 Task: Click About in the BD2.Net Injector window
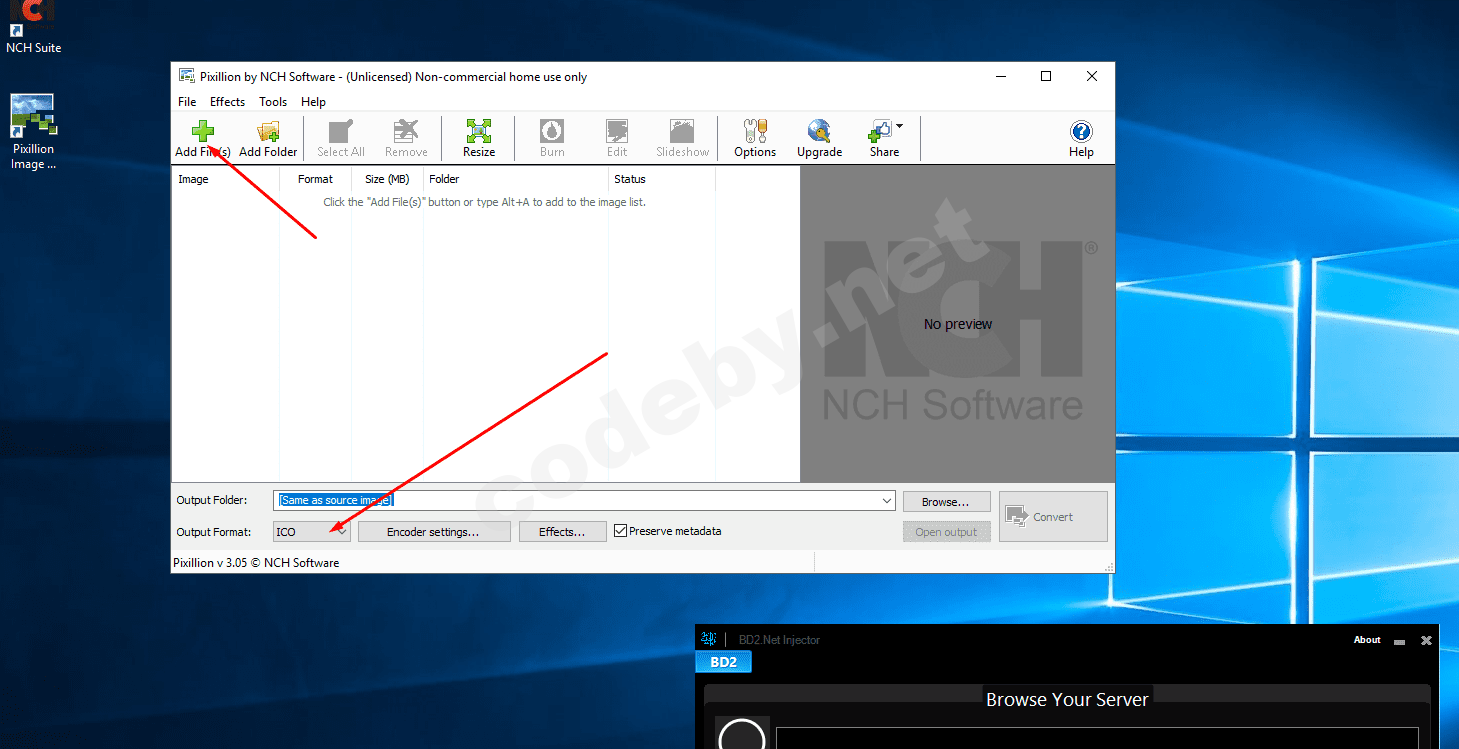pyautogui.click(x=1367, y=640)
